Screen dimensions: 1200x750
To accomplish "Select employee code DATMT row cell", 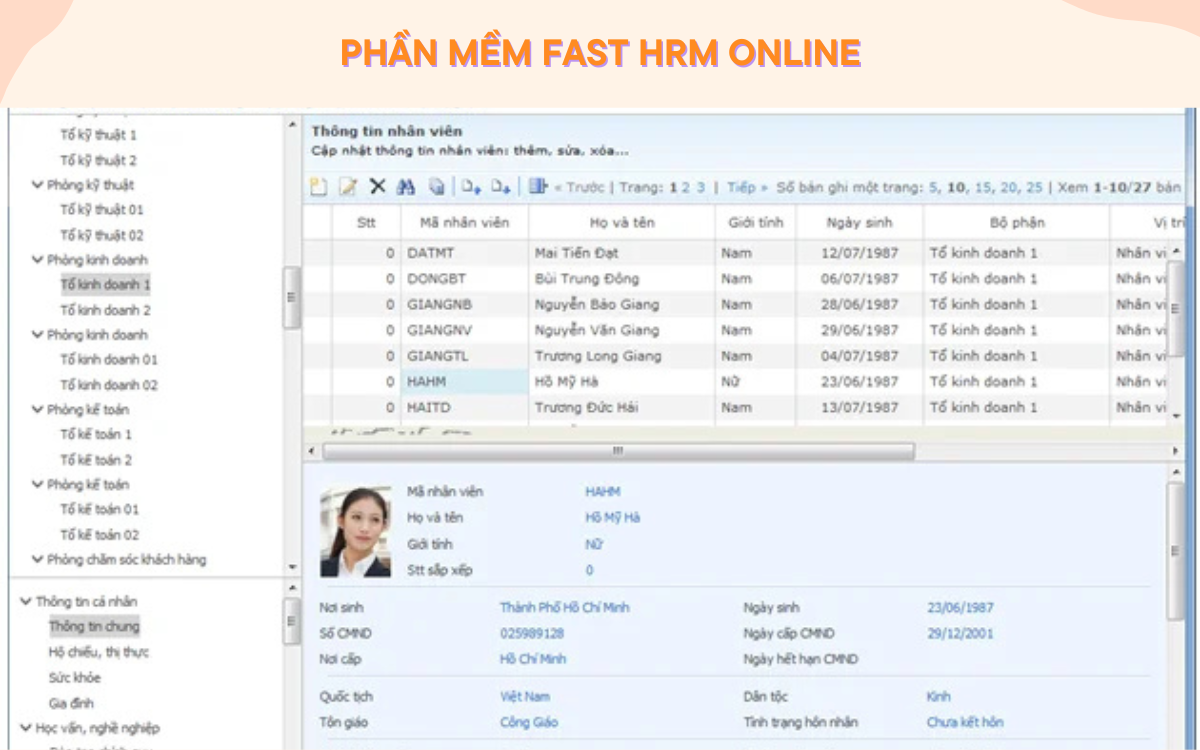I will (465, 253).
